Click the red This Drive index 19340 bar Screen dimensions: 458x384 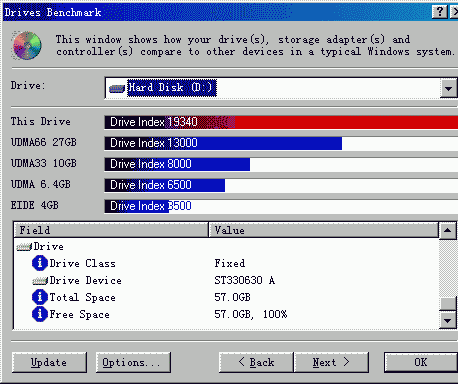[281, 122]
